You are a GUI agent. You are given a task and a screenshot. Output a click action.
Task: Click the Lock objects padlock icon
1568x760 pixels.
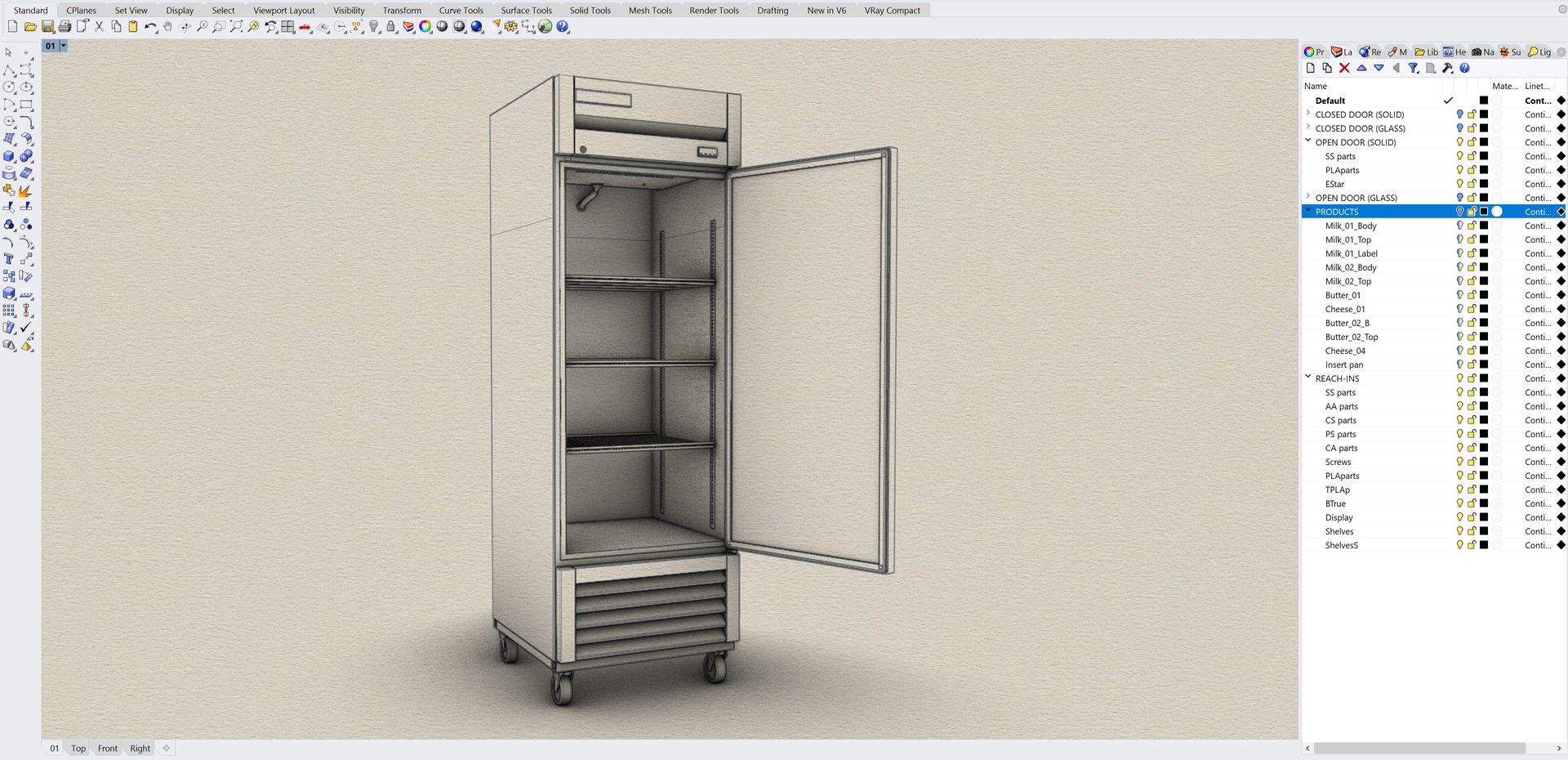click(x=391, y=27)
